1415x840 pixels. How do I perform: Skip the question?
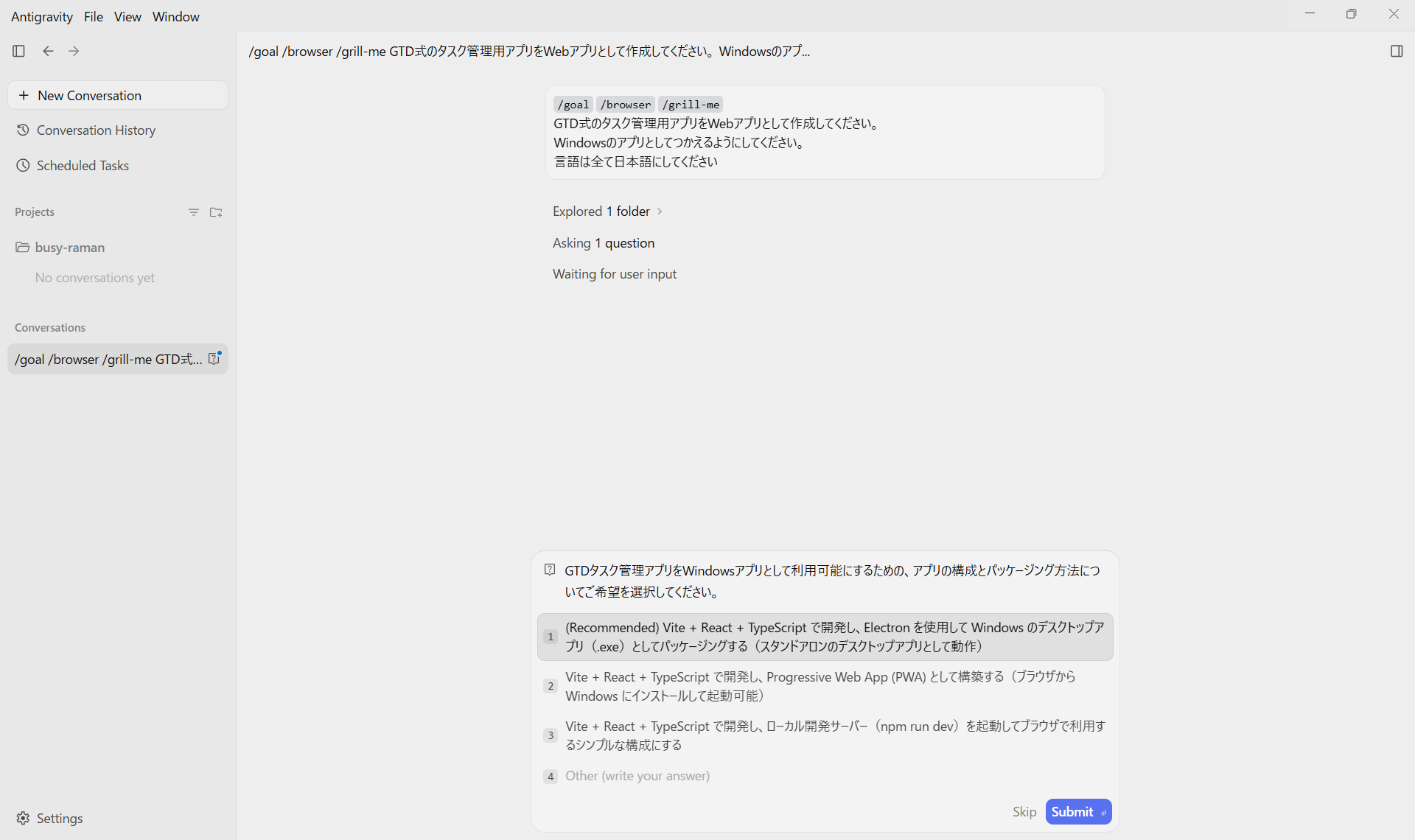point(1024,811)
